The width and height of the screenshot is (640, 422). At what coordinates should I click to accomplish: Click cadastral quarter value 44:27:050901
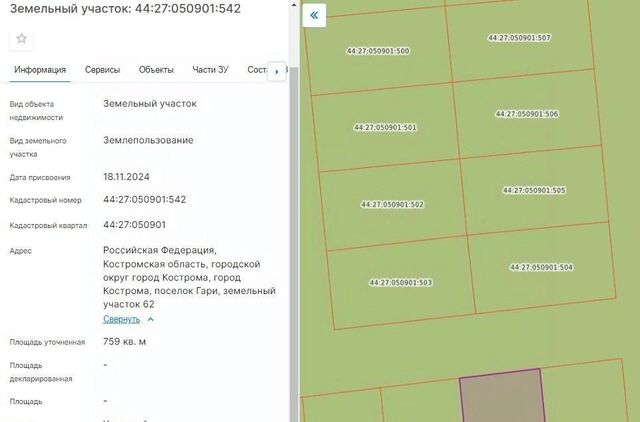coord(134,225)
